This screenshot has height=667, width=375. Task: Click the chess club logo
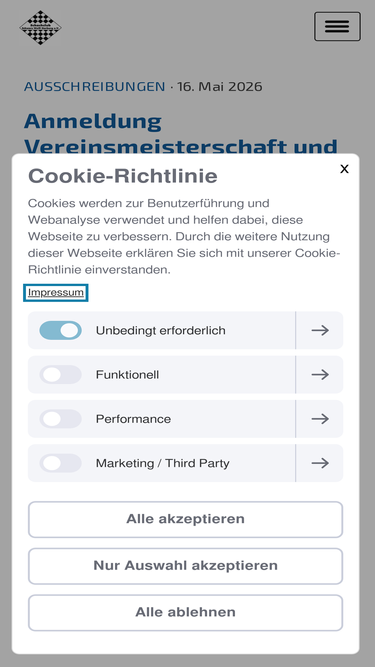(x=40, y=28)
